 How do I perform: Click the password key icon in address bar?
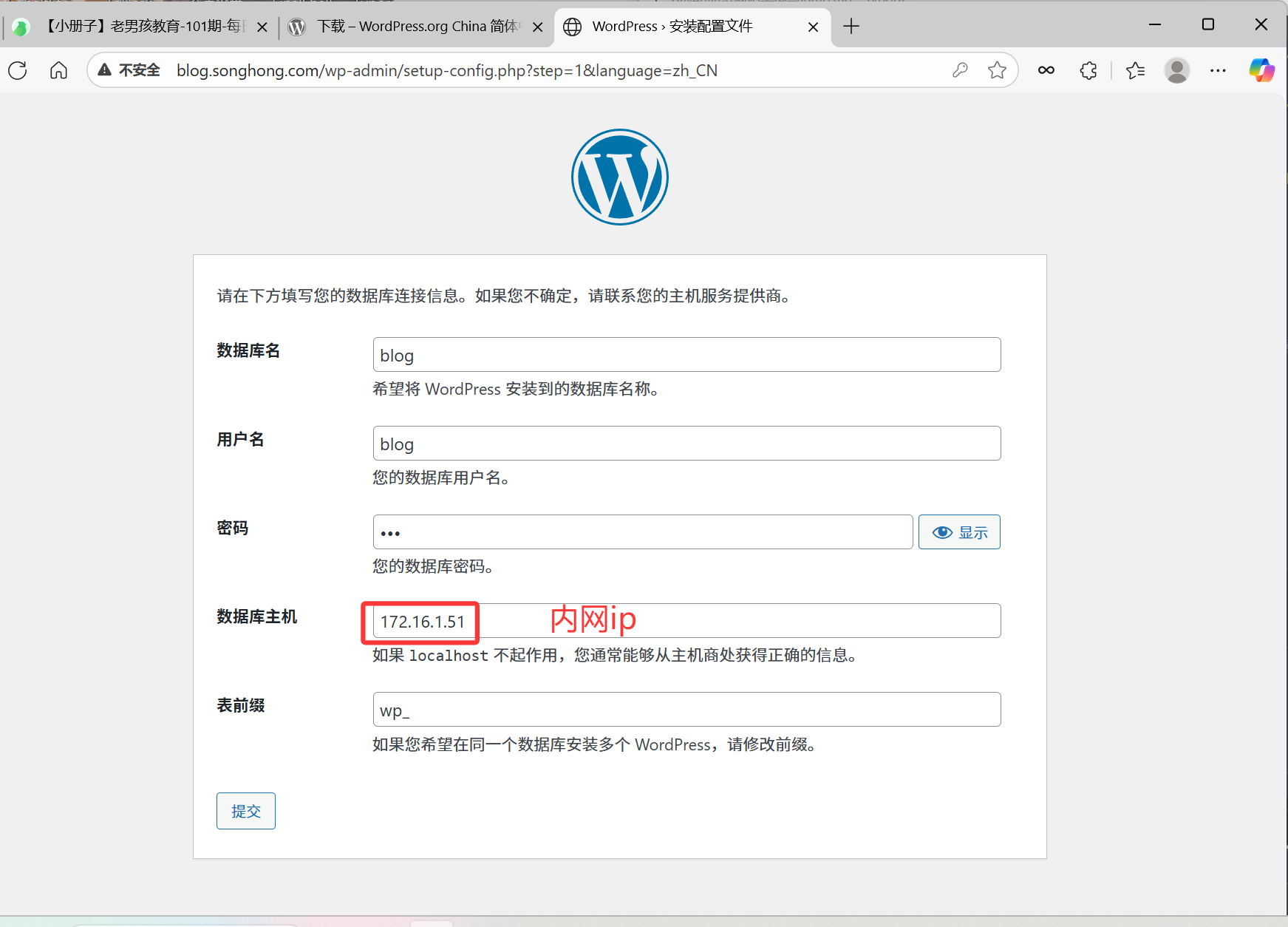[960, 70]
